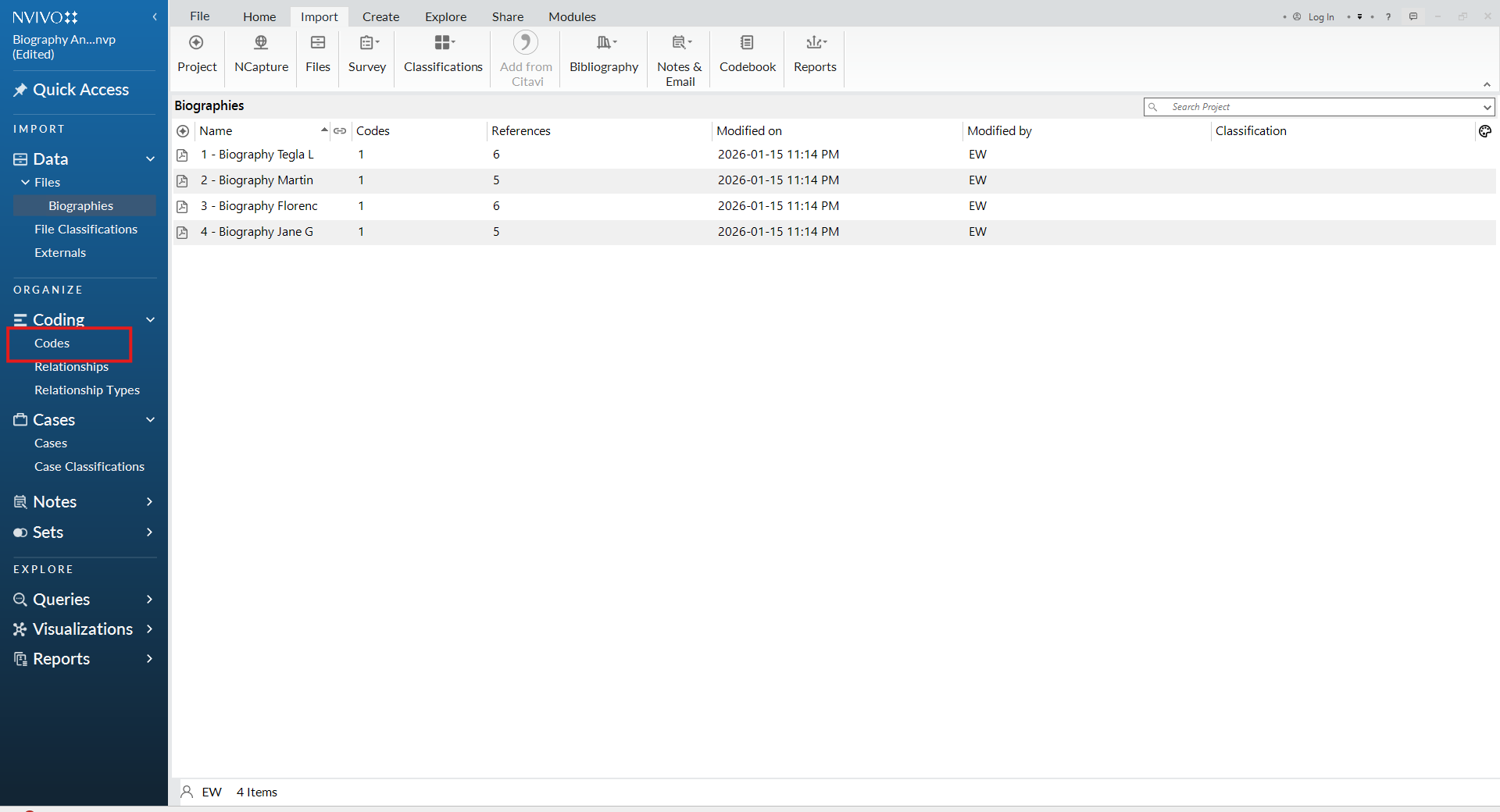Expand the Queries section

149,600
